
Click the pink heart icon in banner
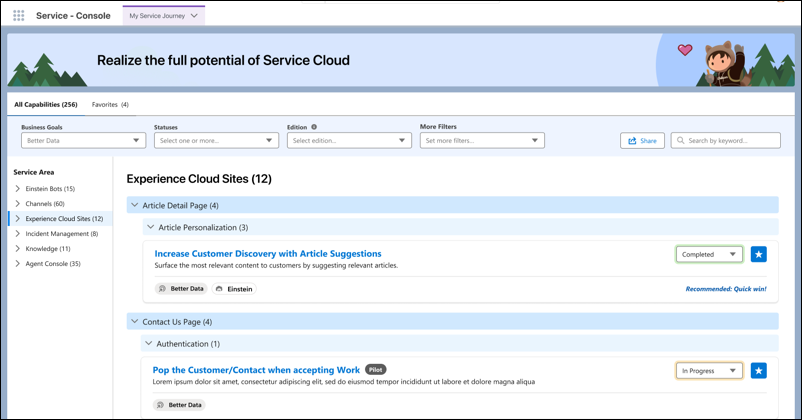685,49
